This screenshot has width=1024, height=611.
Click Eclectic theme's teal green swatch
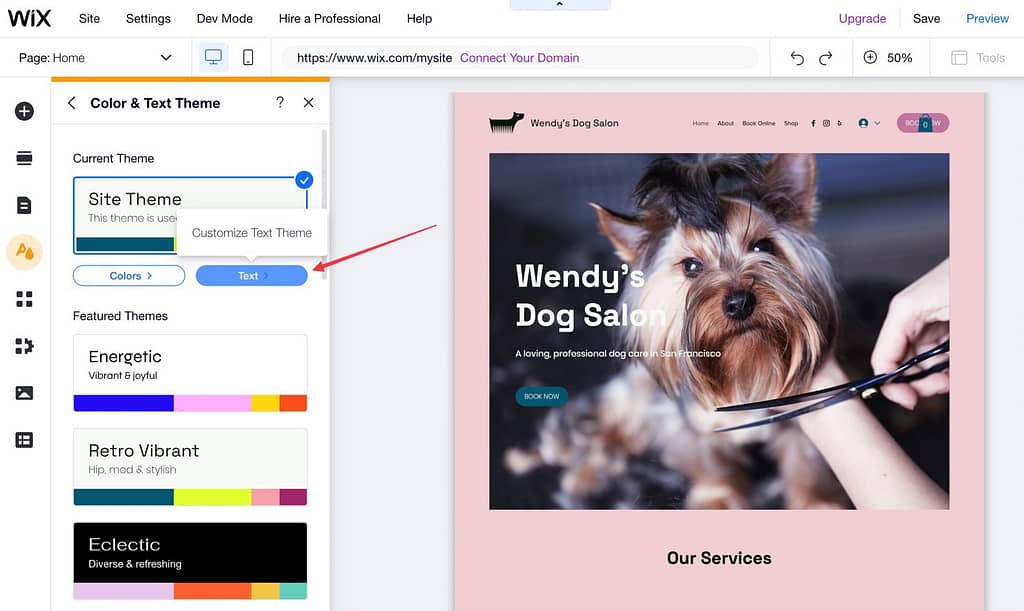[293, 591]
